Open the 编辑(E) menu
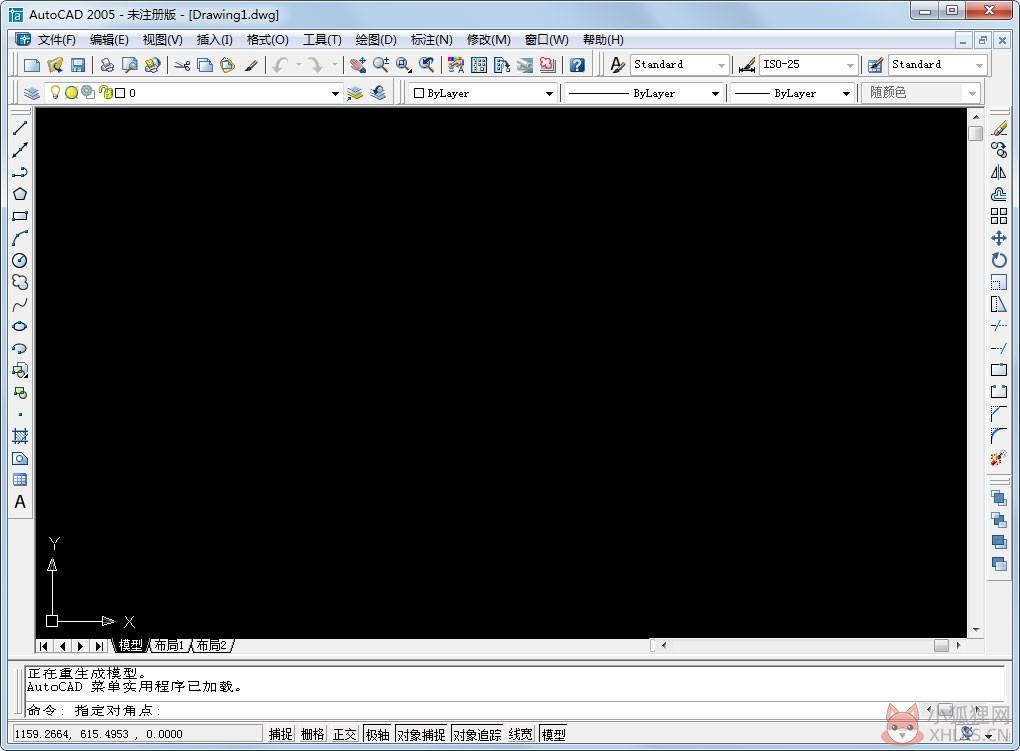The width and height of the screenshot is (1020, 751). (x=109, y=40)
